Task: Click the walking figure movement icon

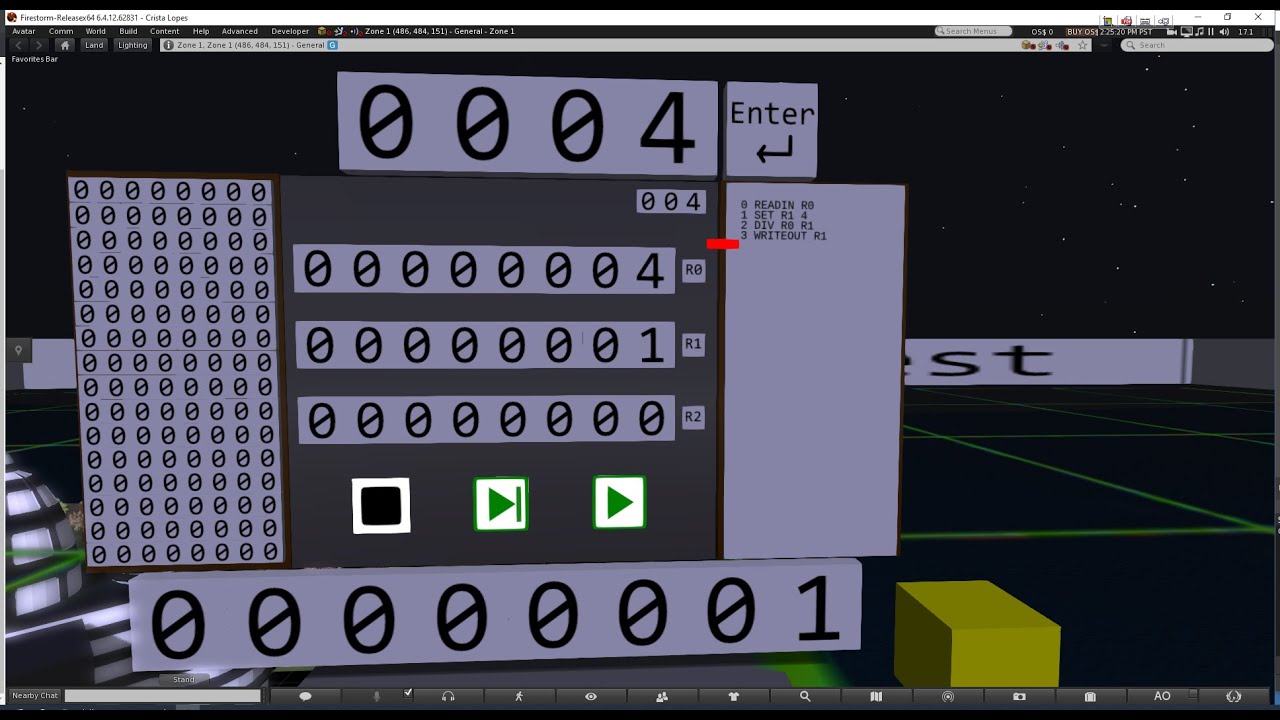Action: click(x=519, y=696)
